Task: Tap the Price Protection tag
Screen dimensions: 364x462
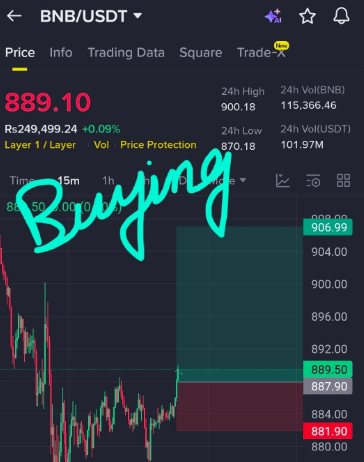Action: 158,145
